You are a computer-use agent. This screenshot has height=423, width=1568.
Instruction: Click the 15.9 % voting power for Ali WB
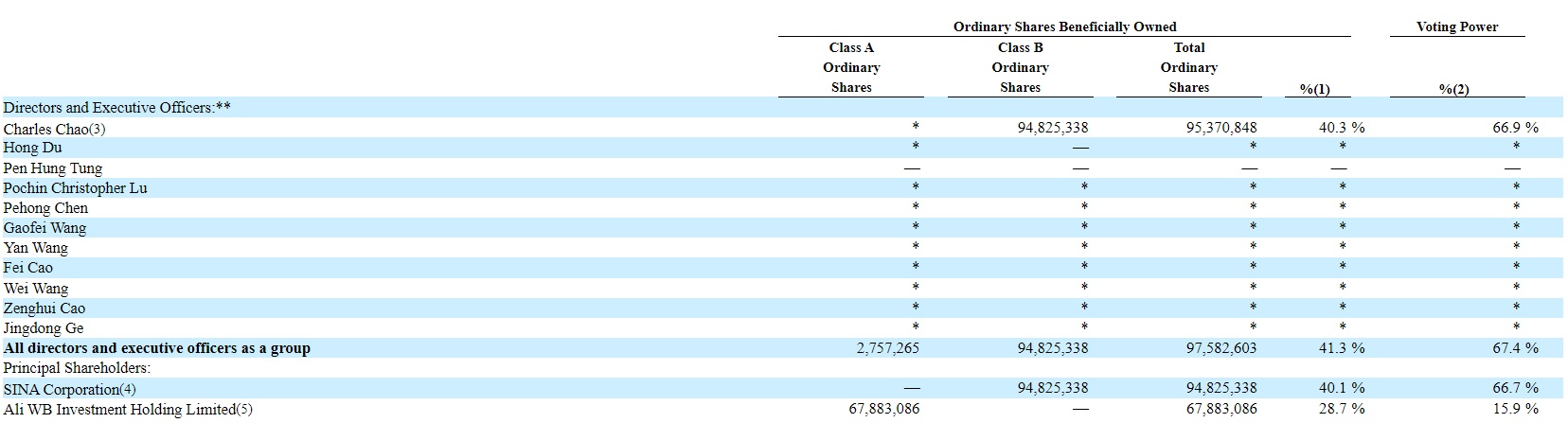(1515, 409)
